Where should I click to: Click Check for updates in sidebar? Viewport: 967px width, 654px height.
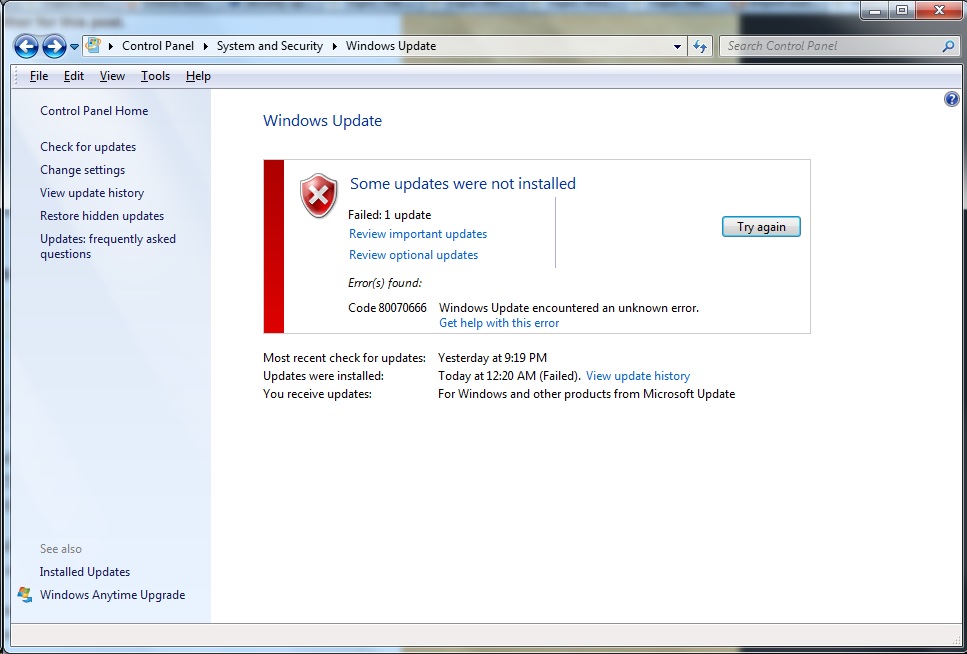pos(88,147)
